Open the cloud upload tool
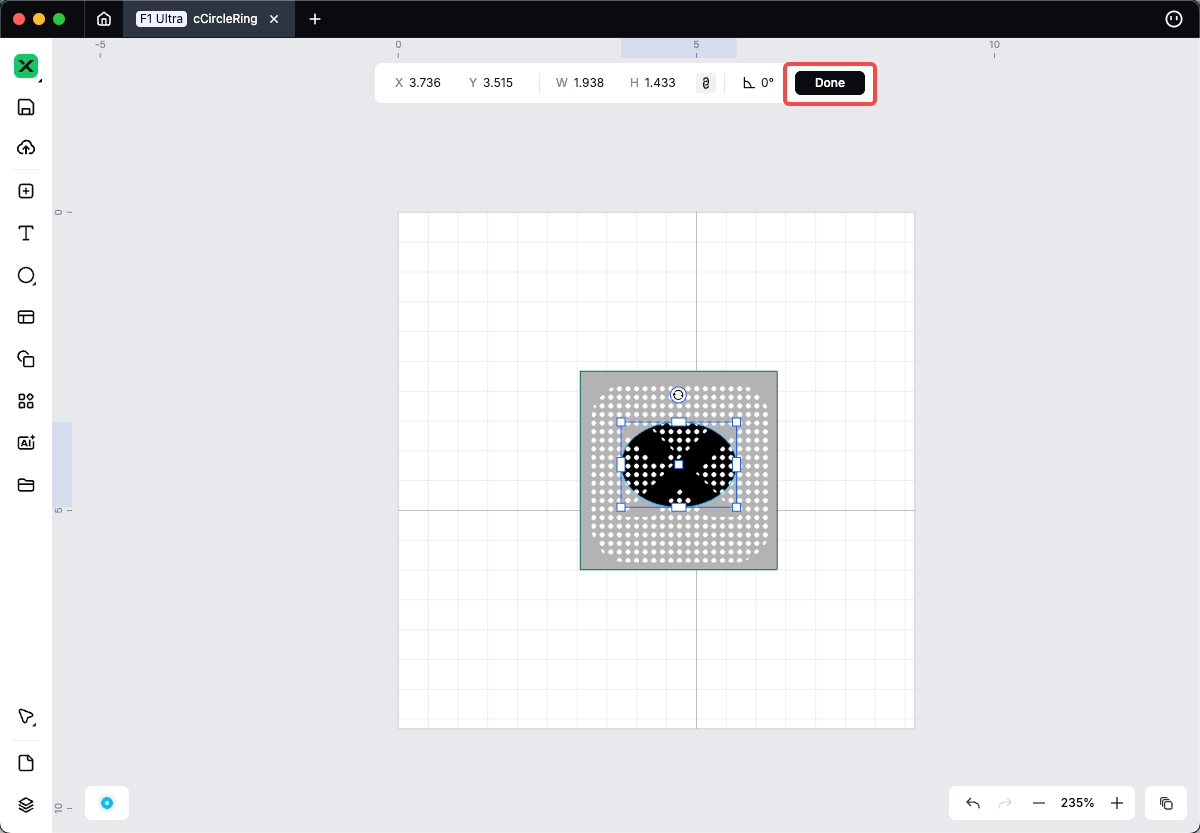The height and width of the screenshot is (833, 1200). [x=26, y=148]
